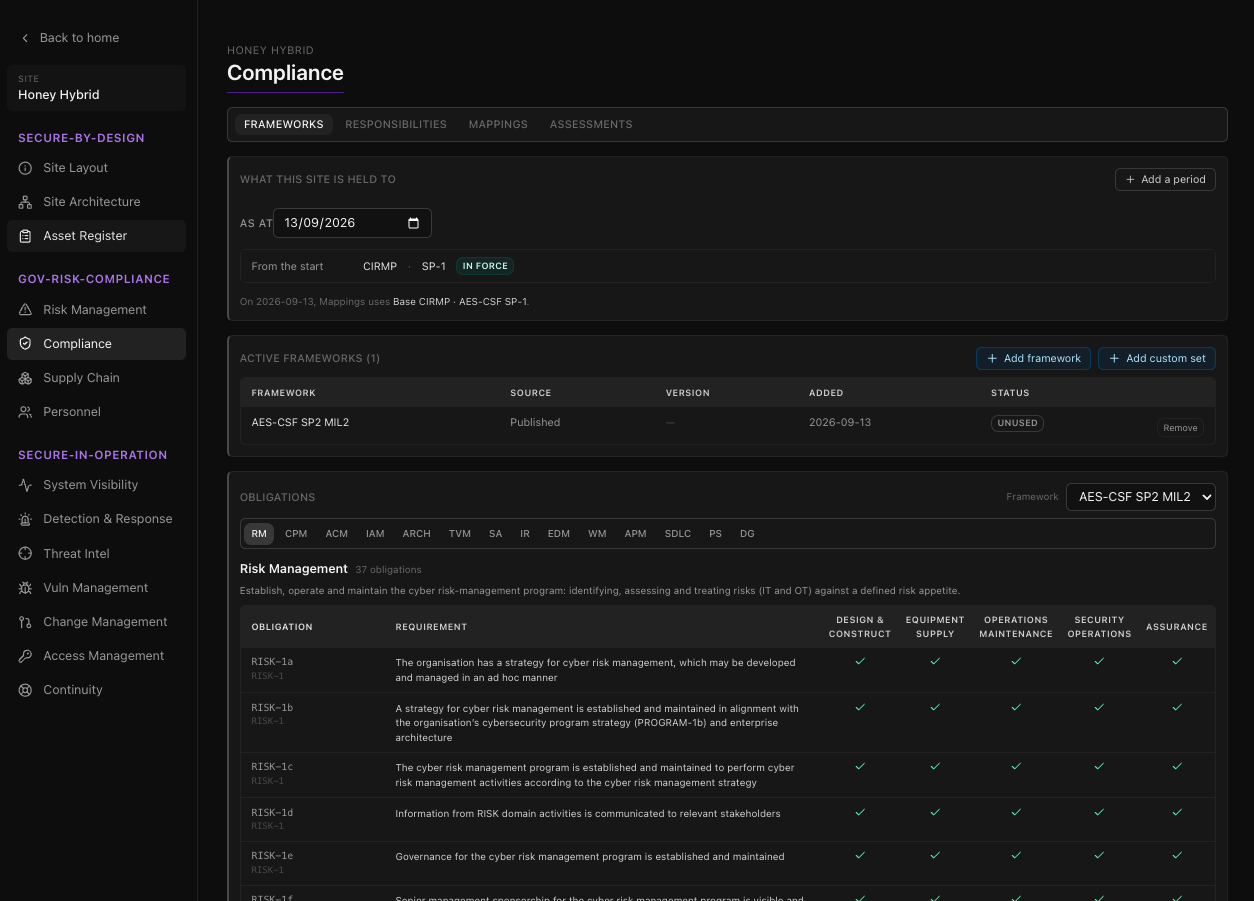1254x901 pixels.
Task: Click the CIRMP label in the period row
Action: pyautogui.click(x=380, y=267)
